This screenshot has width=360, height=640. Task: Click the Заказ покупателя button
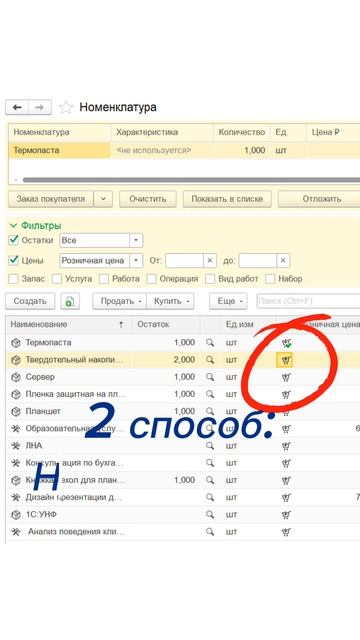[x=51, y=199]
